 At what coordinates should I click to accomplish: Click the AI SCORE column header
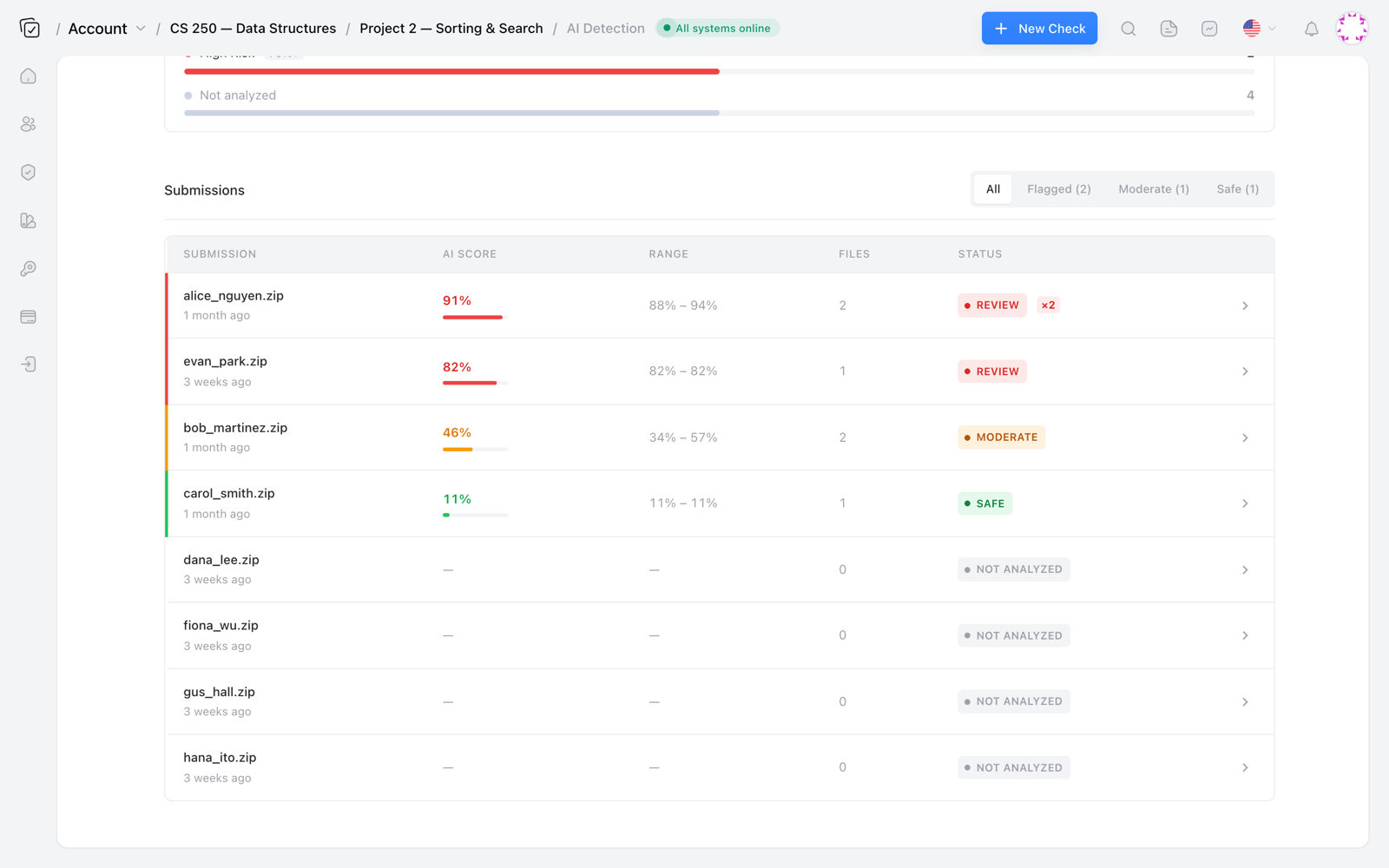(470, 254)
